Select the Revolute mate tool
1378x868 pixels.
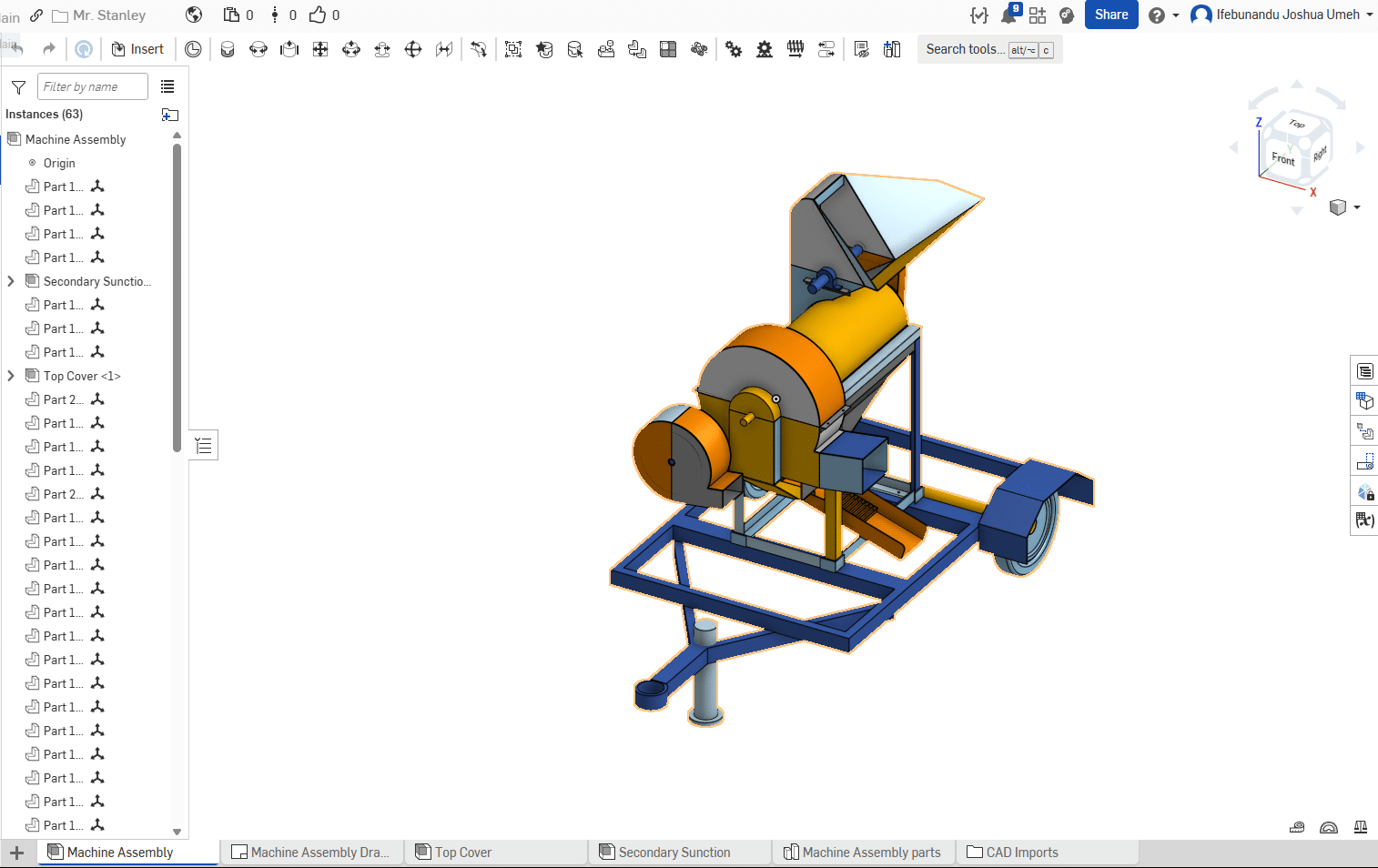[x=258, y=49]
